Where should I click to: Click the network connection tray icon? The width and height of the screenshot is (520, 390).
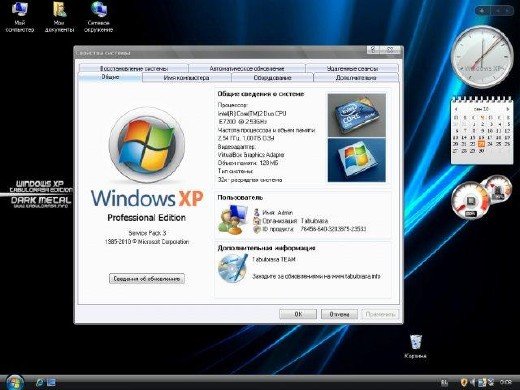(x=482, y=382)
